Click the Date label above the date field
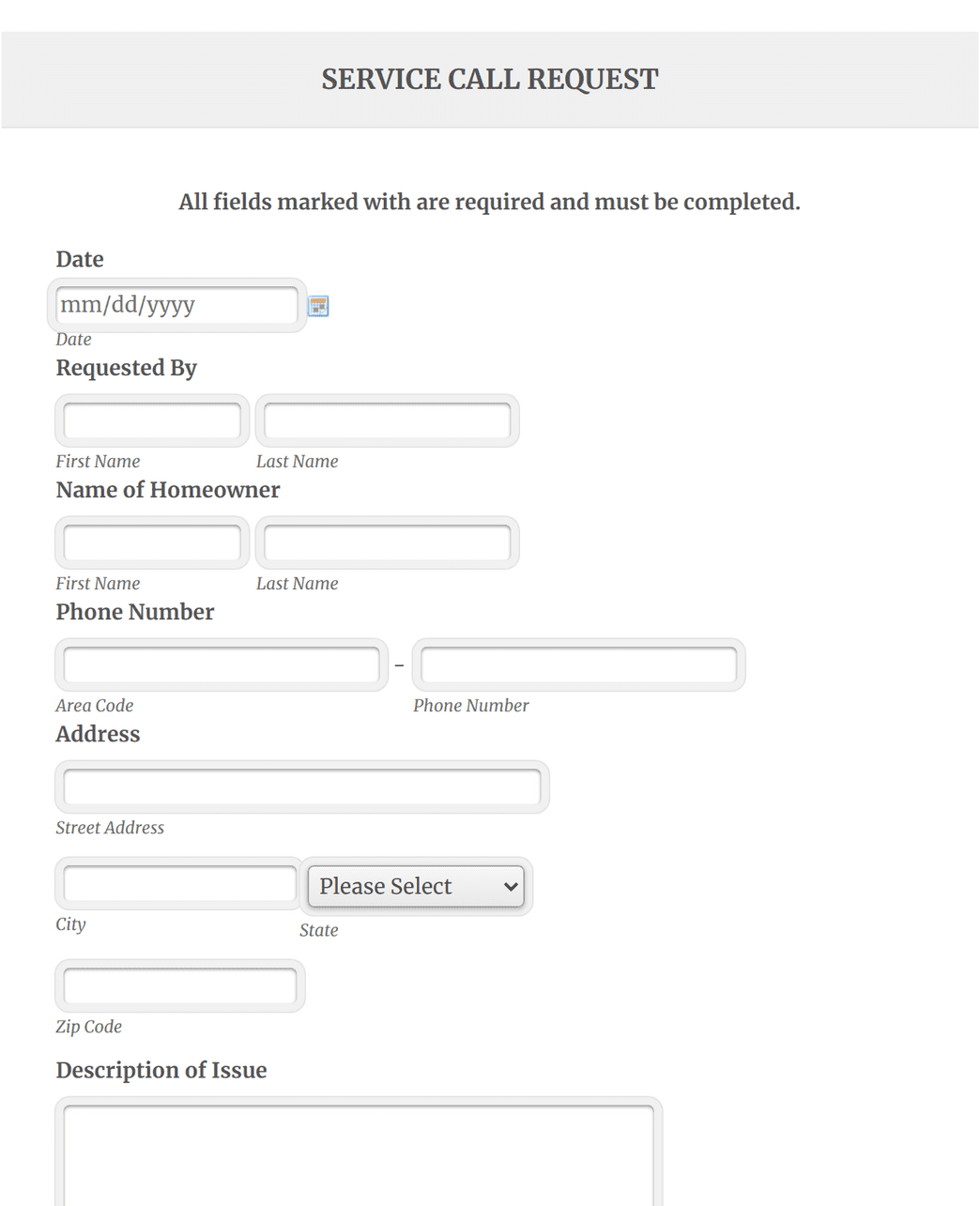This screenshot has height=1206, width=980. [79, 260]
